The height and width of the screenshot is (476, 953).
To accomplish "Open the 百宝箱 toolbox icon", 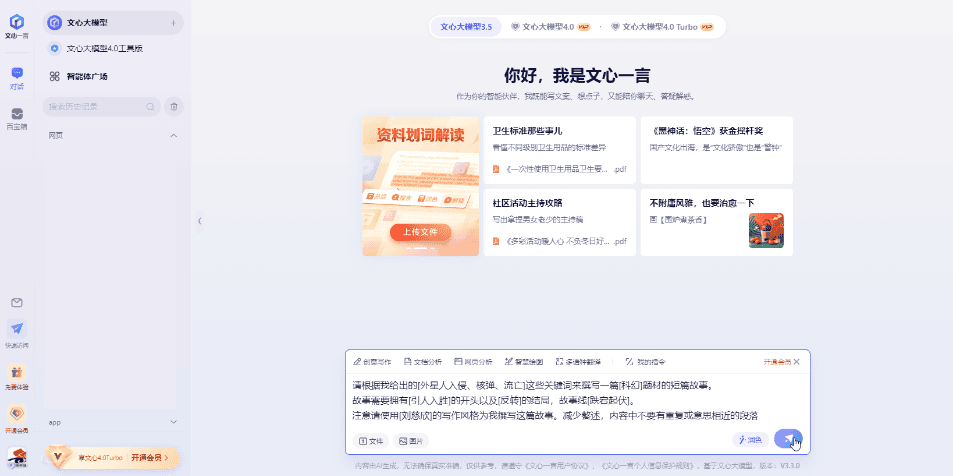I will pyautogui.click(x=16, y=119).
